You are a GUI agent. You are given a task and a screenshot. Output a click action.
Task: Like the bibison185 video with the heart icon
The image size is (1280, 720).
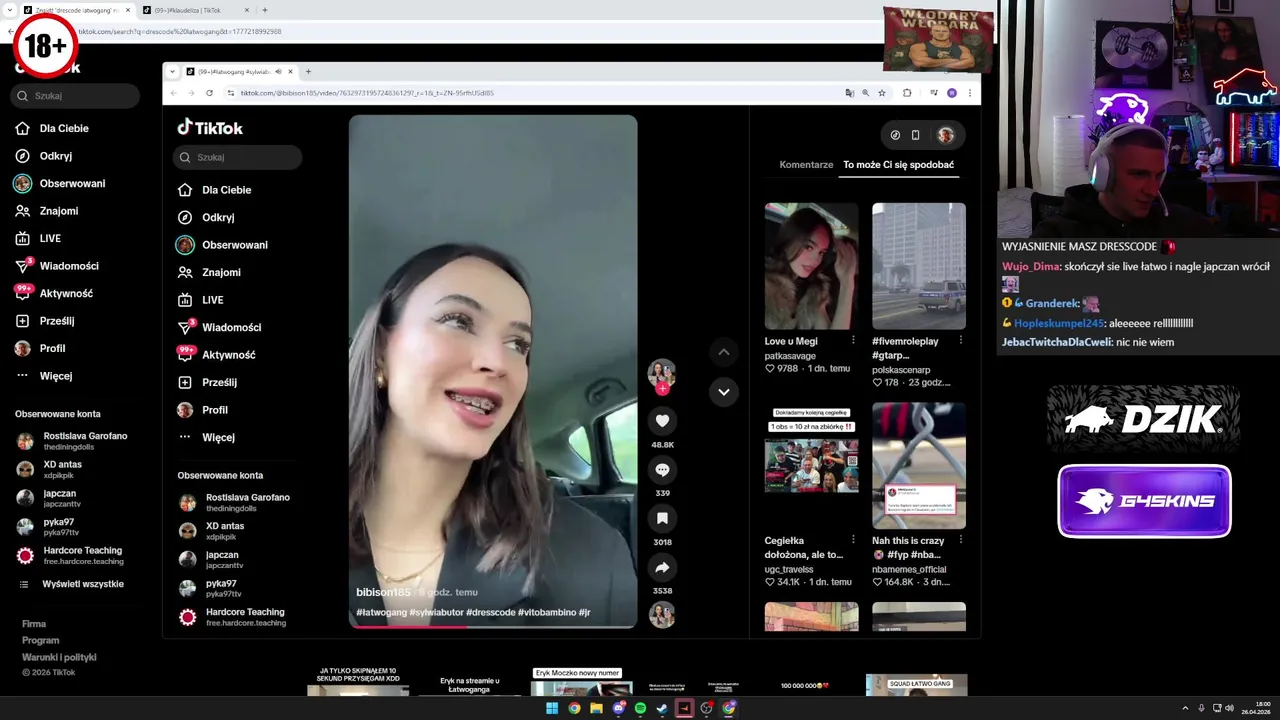tap(662, 421)
